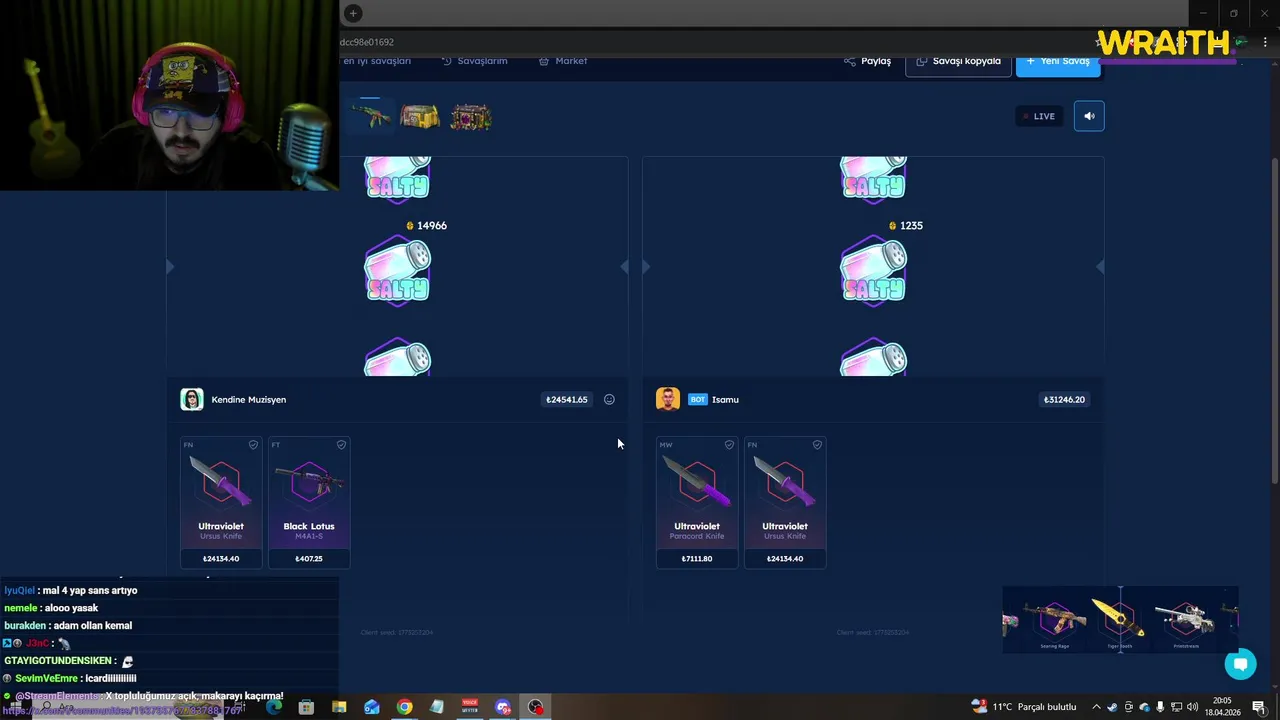Click verify shield on Kendine Muzisyen's Ursus Knife
Image resolution: width=1280 pixels, height=720 pixels.
coord(253,445)
